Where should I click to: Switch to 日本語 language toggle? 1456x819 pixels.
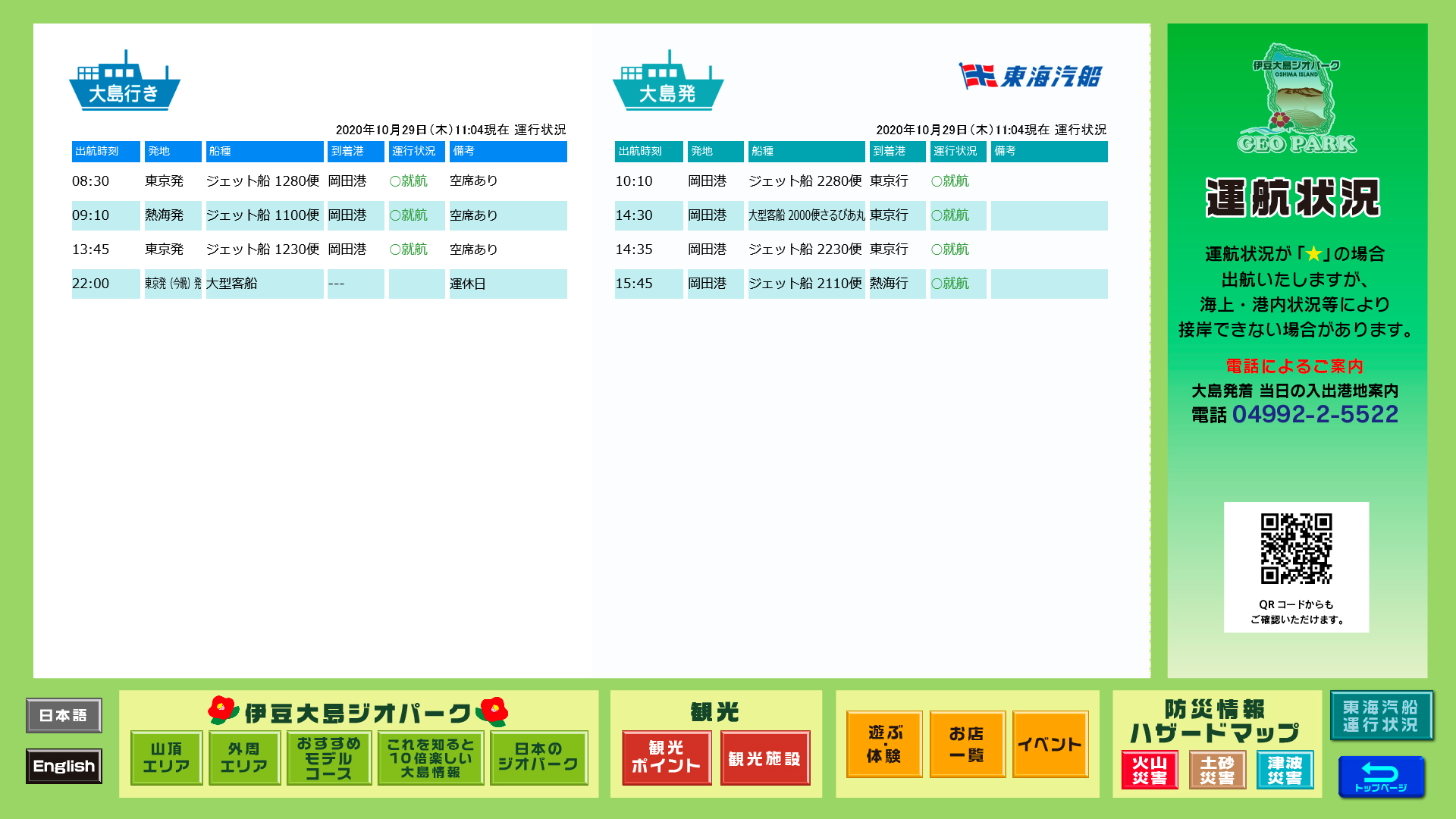(63, 715)
